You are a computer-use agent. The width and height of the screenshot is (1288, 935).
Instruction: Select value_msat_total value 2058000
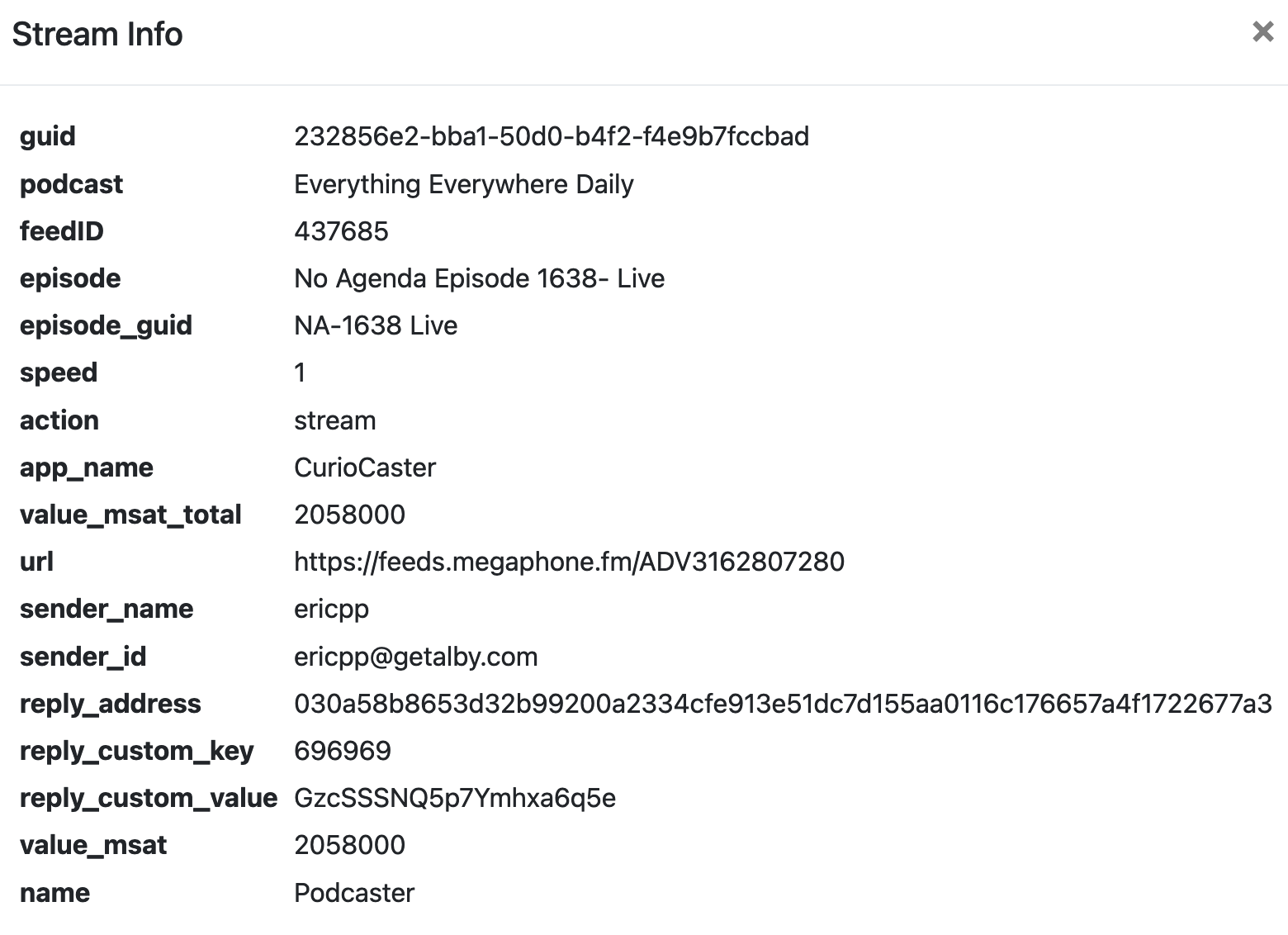pos(350,515)
